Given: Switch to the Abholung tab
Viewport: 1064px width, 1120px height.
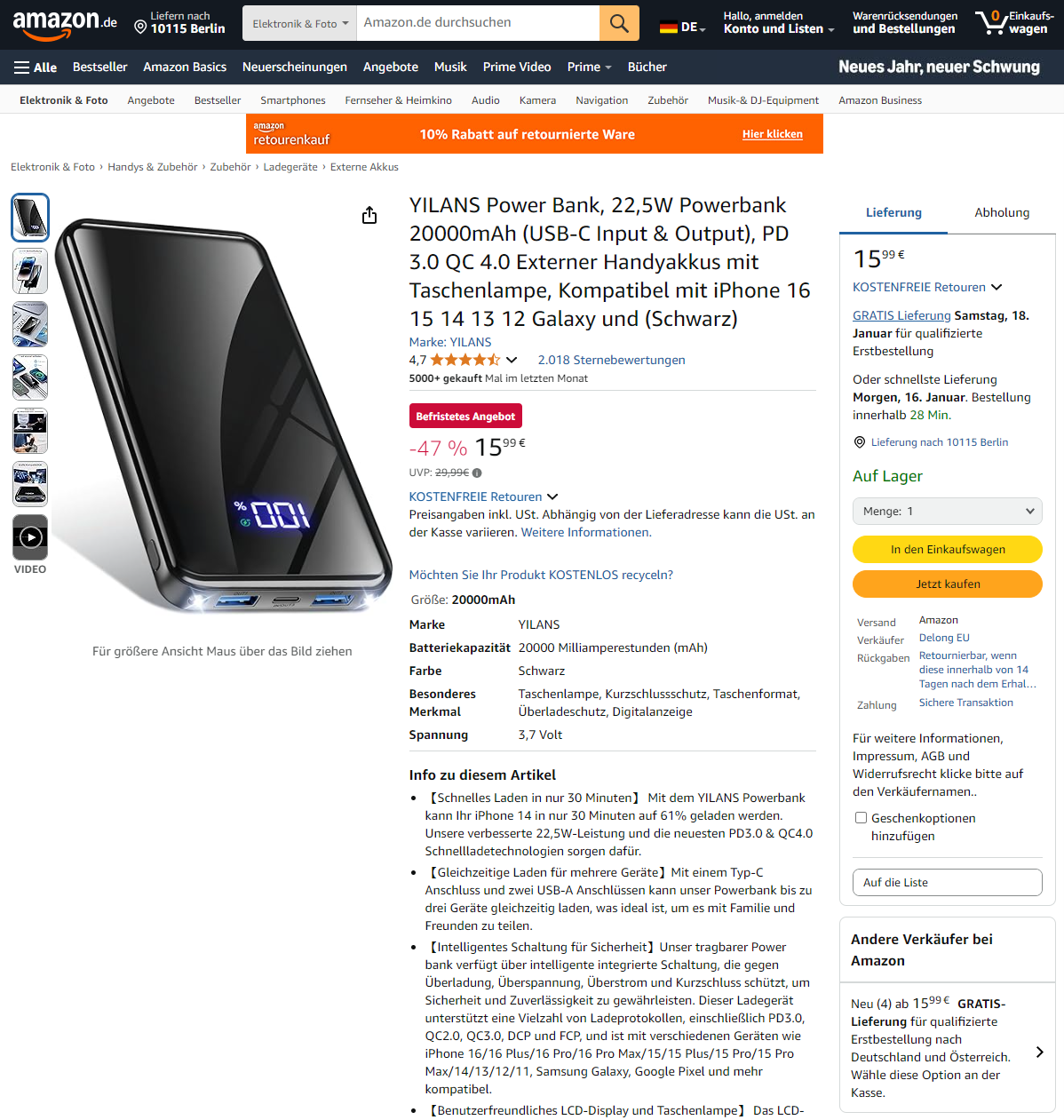Looking at the screenshot, I should pyautogui.click(x=1002, y=213).
